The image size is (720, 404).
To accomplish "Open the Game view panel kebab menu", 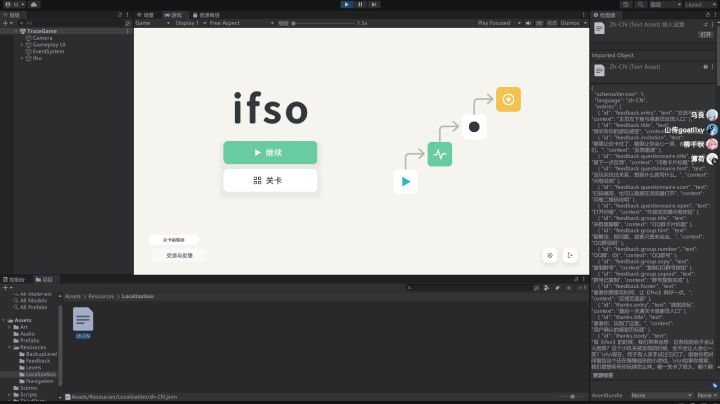I will coord(584,15).
